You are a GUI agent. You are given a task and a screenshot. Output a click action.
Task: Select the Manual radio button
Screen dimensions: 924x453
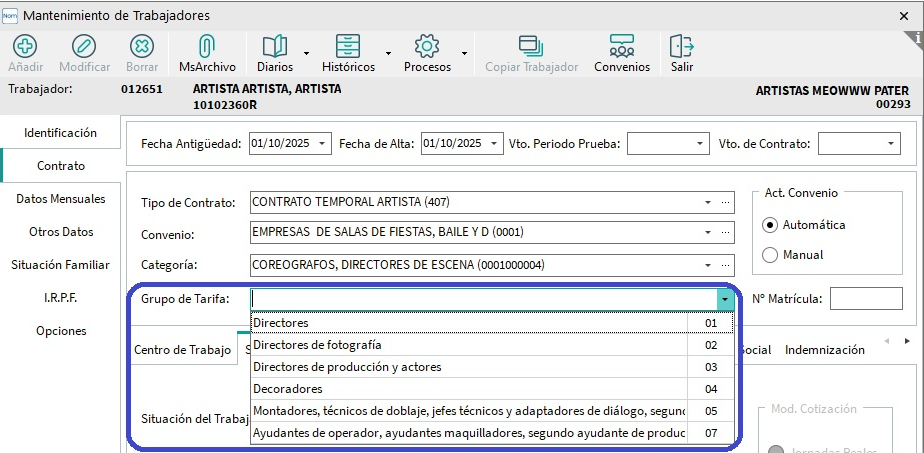[x=770, y=255]
